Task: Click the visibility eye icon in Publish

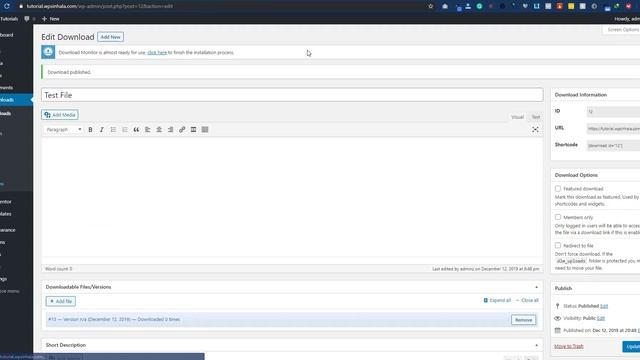Action: [x=558, y=318]
